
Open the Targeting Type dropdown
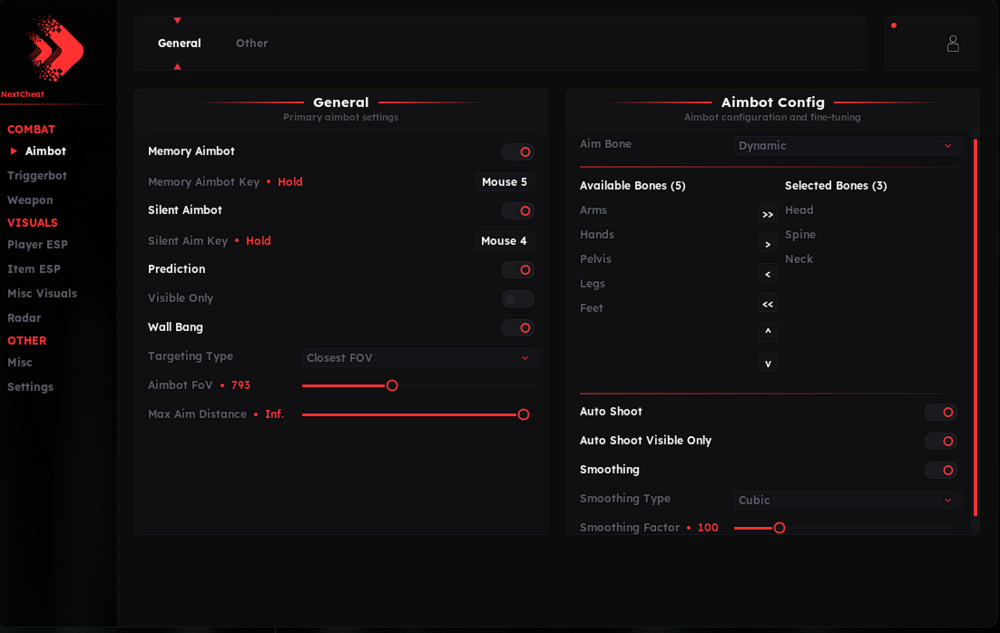(418, 358)
